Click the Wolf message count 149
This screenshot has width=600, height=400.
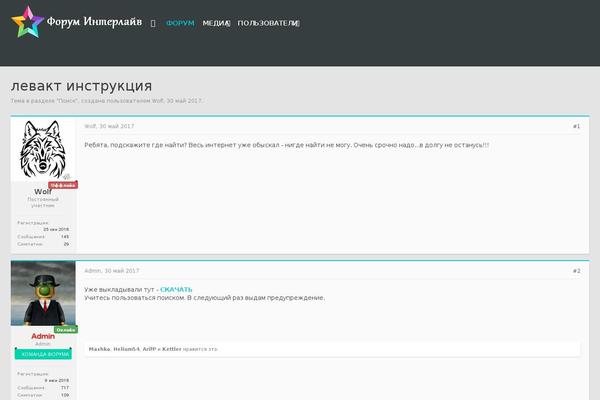point(65,237)
